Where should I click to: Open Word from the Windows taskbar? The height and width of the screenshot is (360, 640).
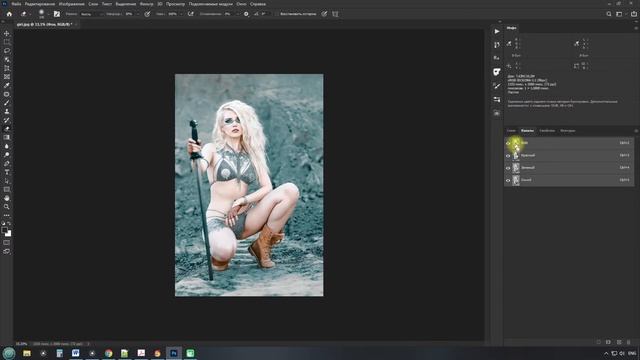76,353
